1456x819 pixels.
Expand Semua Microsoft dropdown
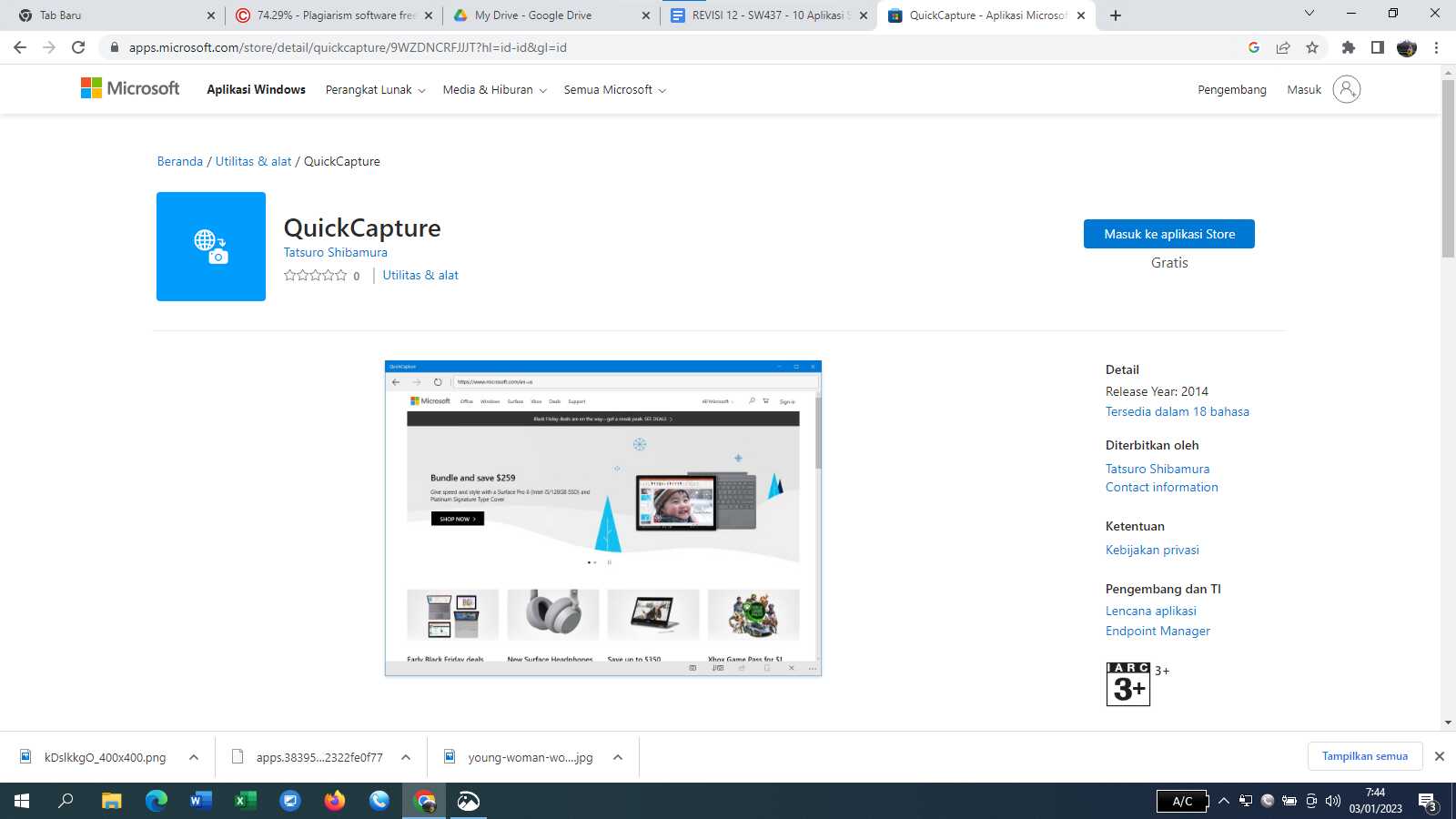click(614, 90)
